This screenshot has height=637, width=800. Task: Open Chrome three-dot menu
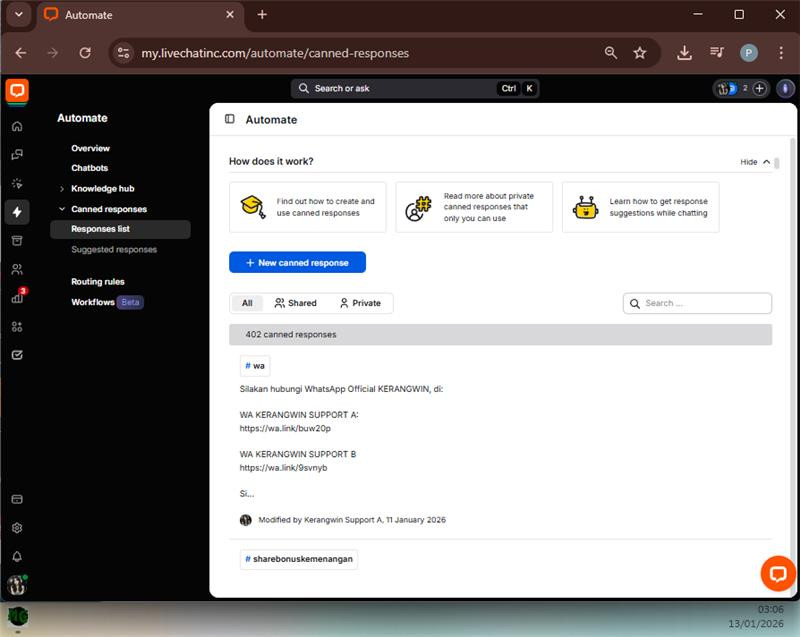click(x=781, y=53)
